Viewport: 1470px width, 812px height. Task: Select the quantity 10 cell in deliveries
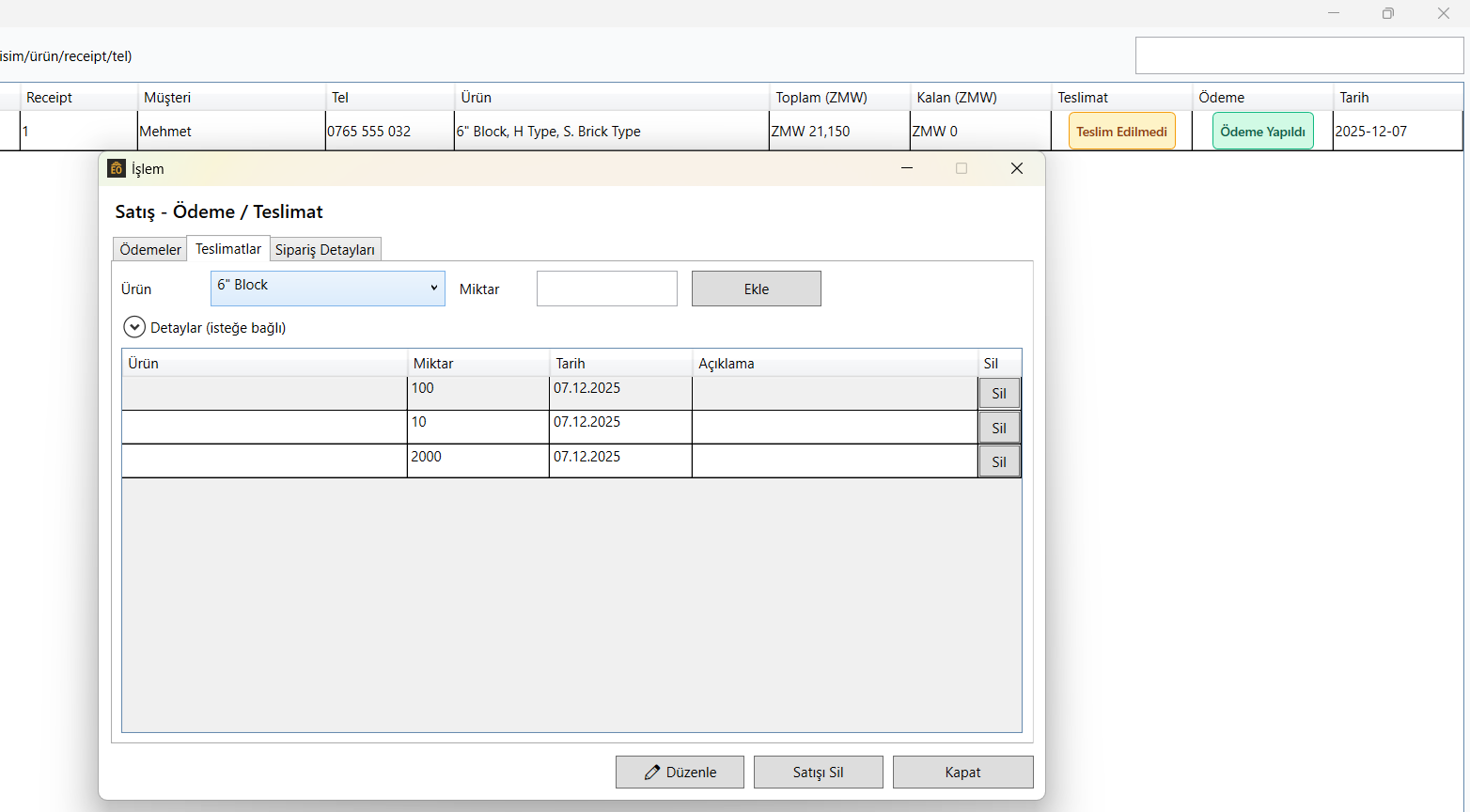(478, 427)
